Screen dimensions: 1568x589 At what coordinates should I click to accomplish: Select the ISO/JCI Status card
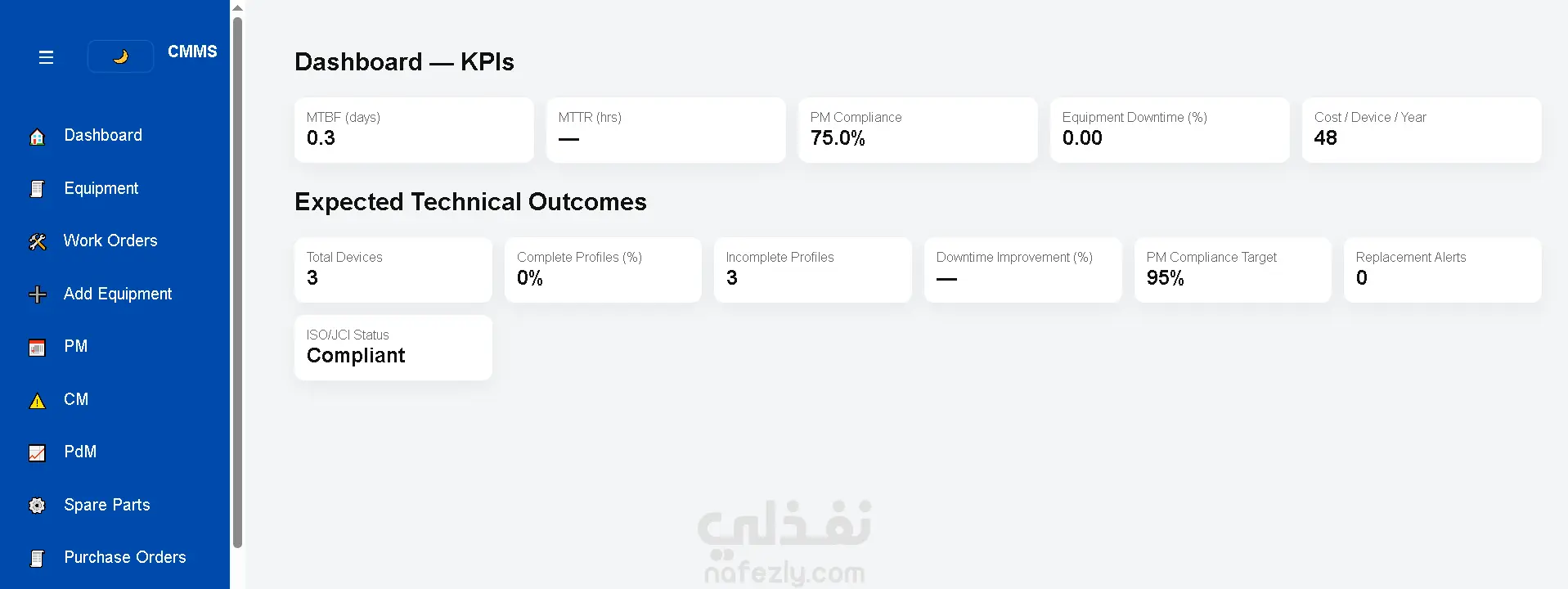point(393,348)
